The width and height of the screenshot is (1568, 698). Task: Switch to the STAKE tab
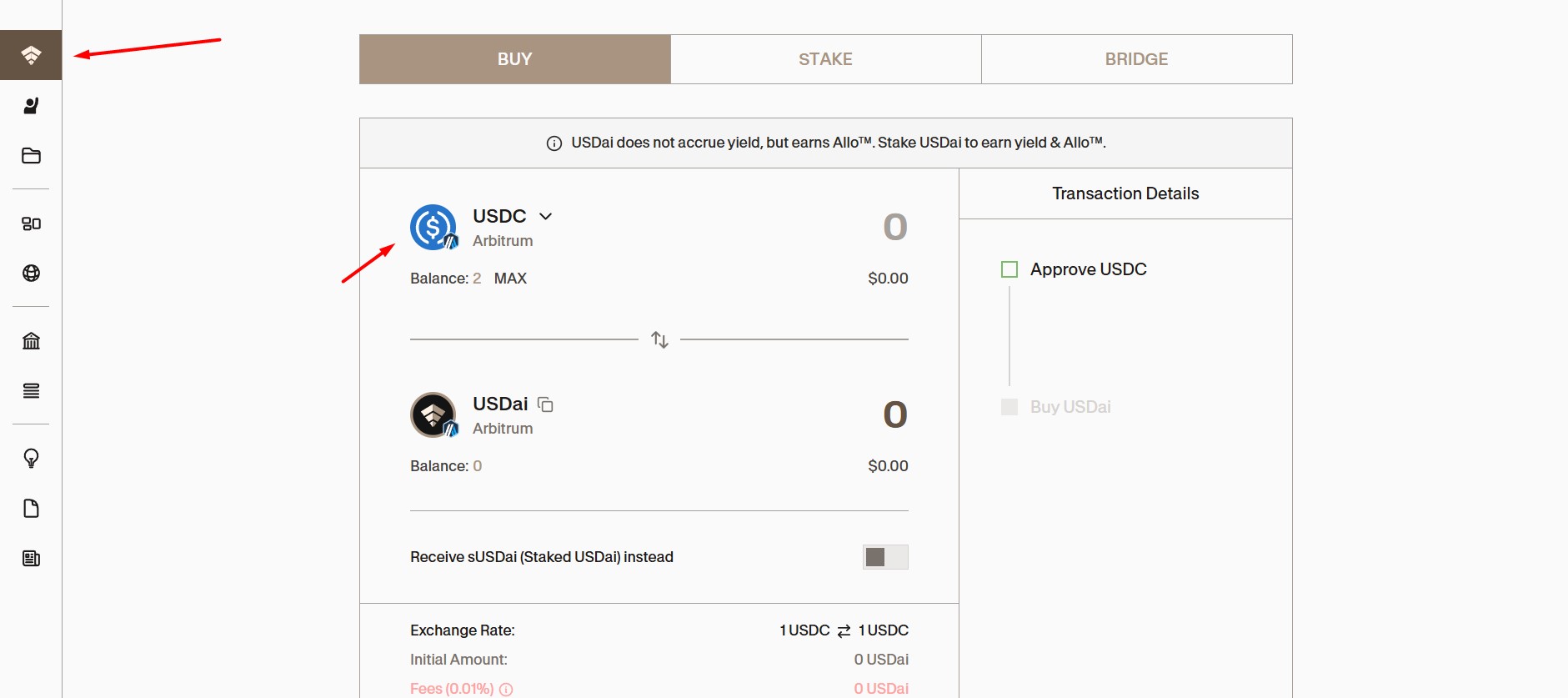click(x=825, y=59)
